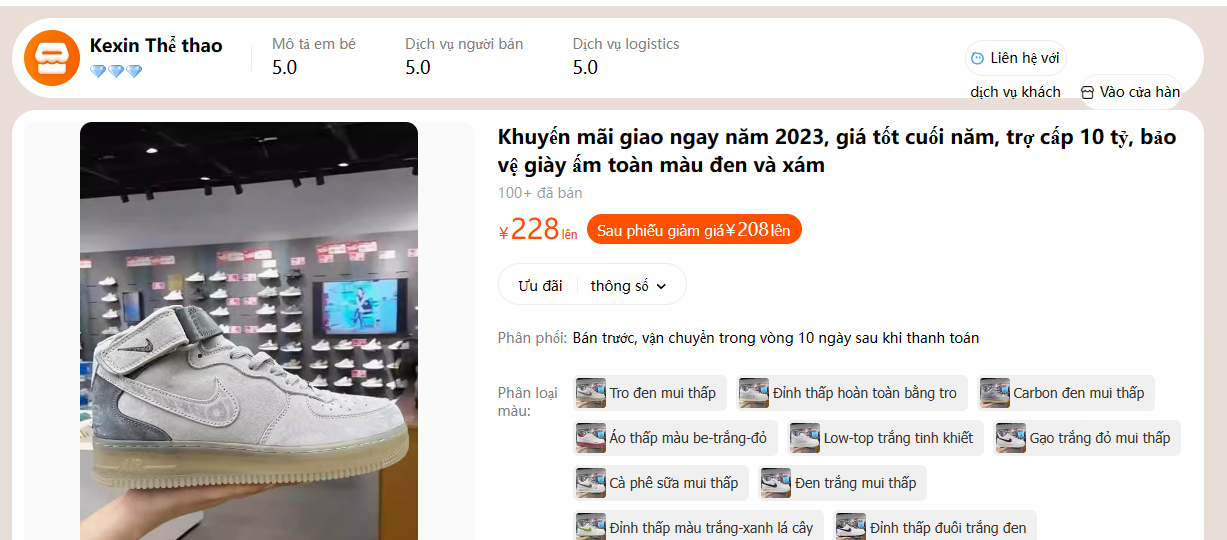Click the store icon beside Vào cửa hàng
This screenshot has width=1227, height=540.
[1087, 92]
